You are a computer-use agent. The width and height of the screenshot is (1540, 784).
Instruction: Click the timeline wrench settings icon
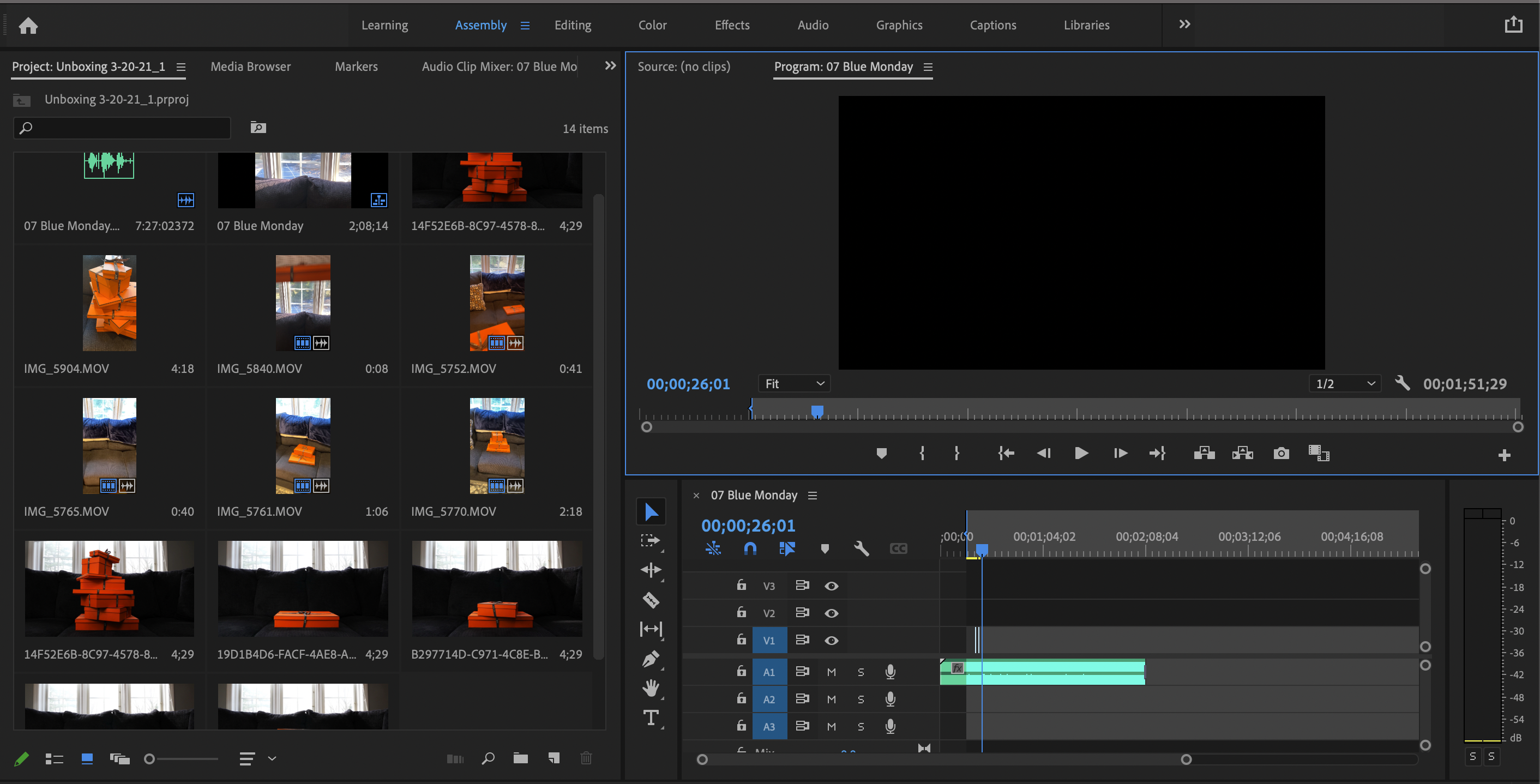(861, 548)
